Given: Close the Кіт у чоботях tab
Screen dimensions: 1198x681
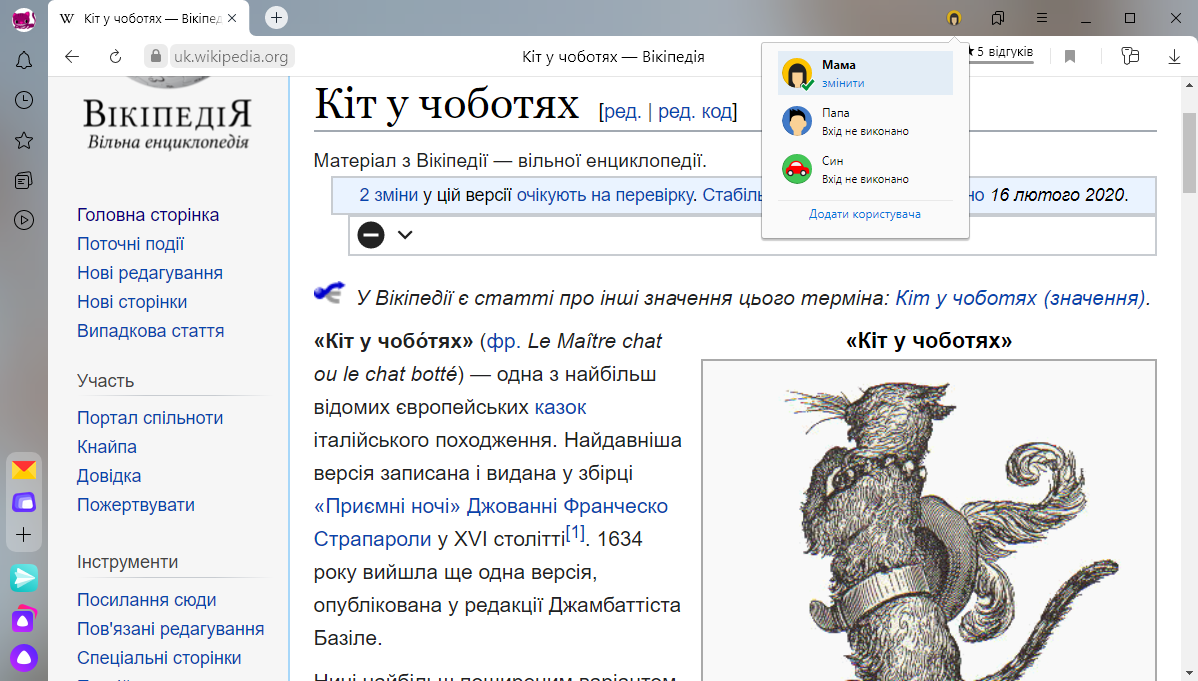Looking at the screenshot, I should [x=232, y=18].
